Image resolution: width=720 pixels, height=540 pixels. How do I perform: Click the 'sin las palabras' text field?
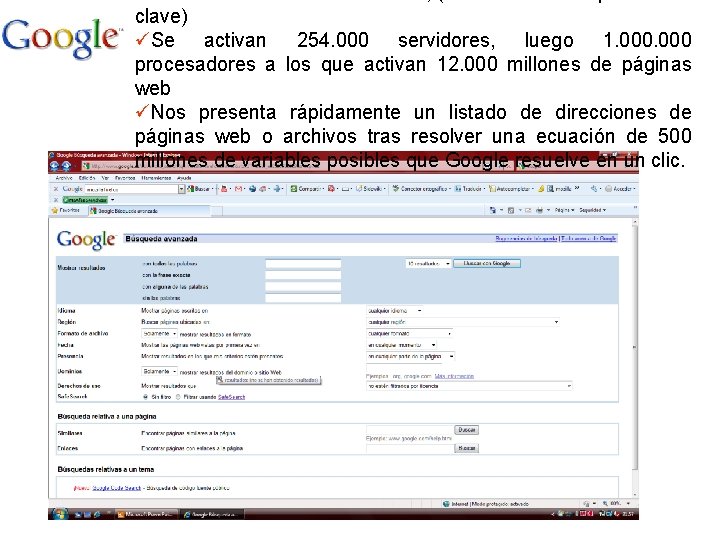click(303, 298)
